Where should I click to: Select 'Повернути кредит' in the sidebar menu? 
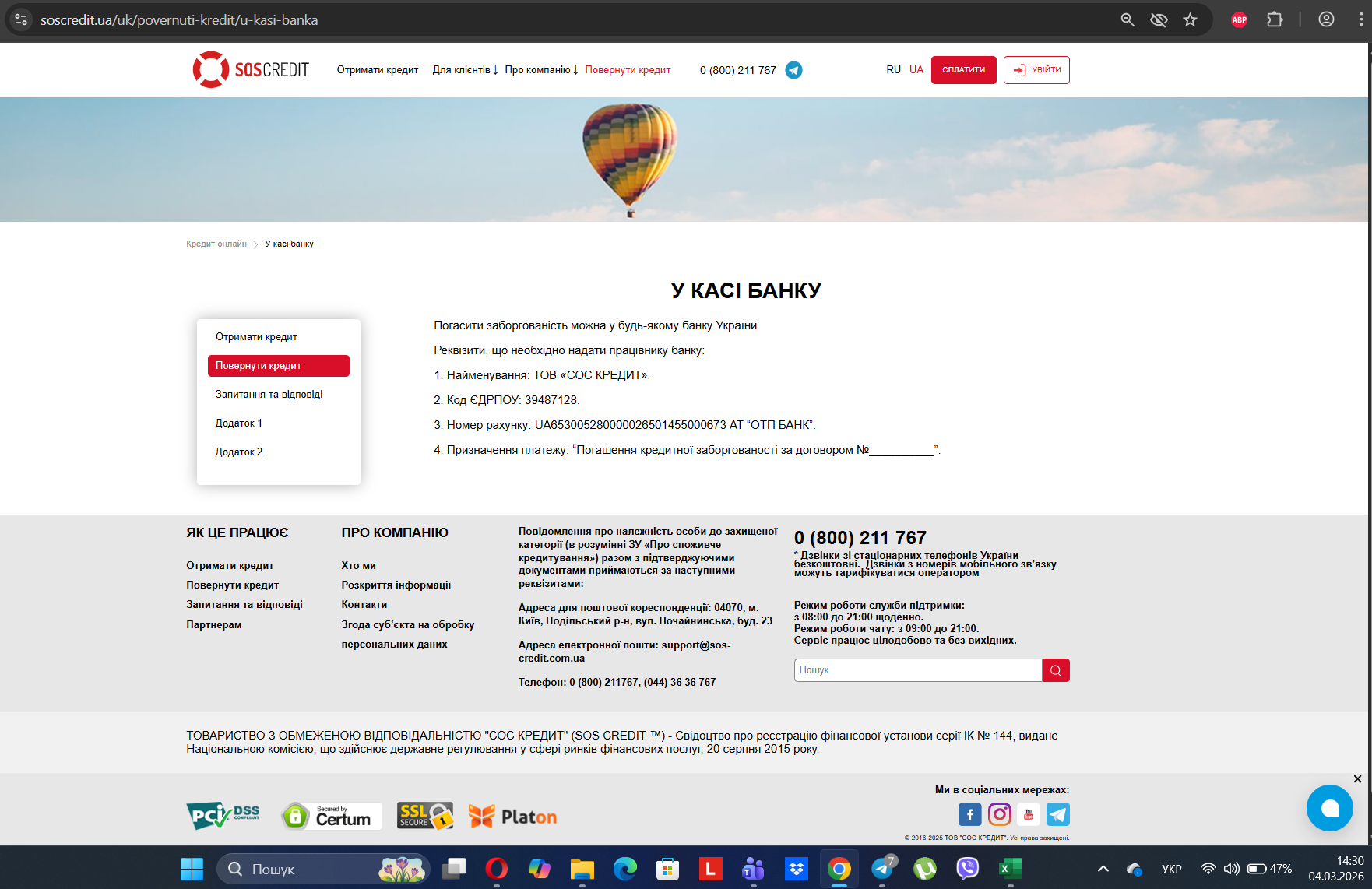point(279,366)
